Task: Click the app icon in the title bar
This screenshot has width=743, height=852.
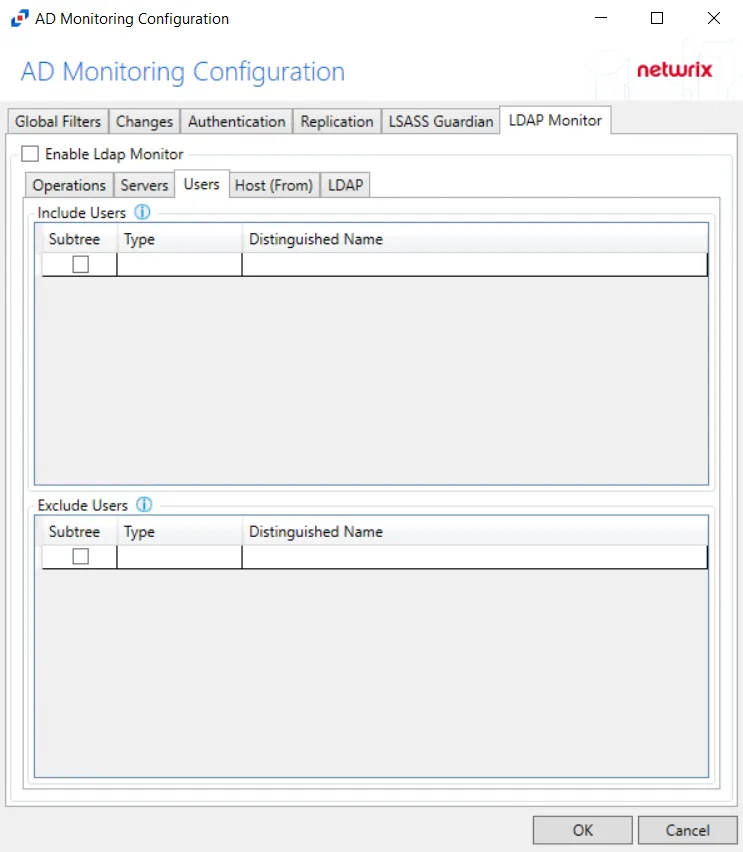Action: coord(20,18)
